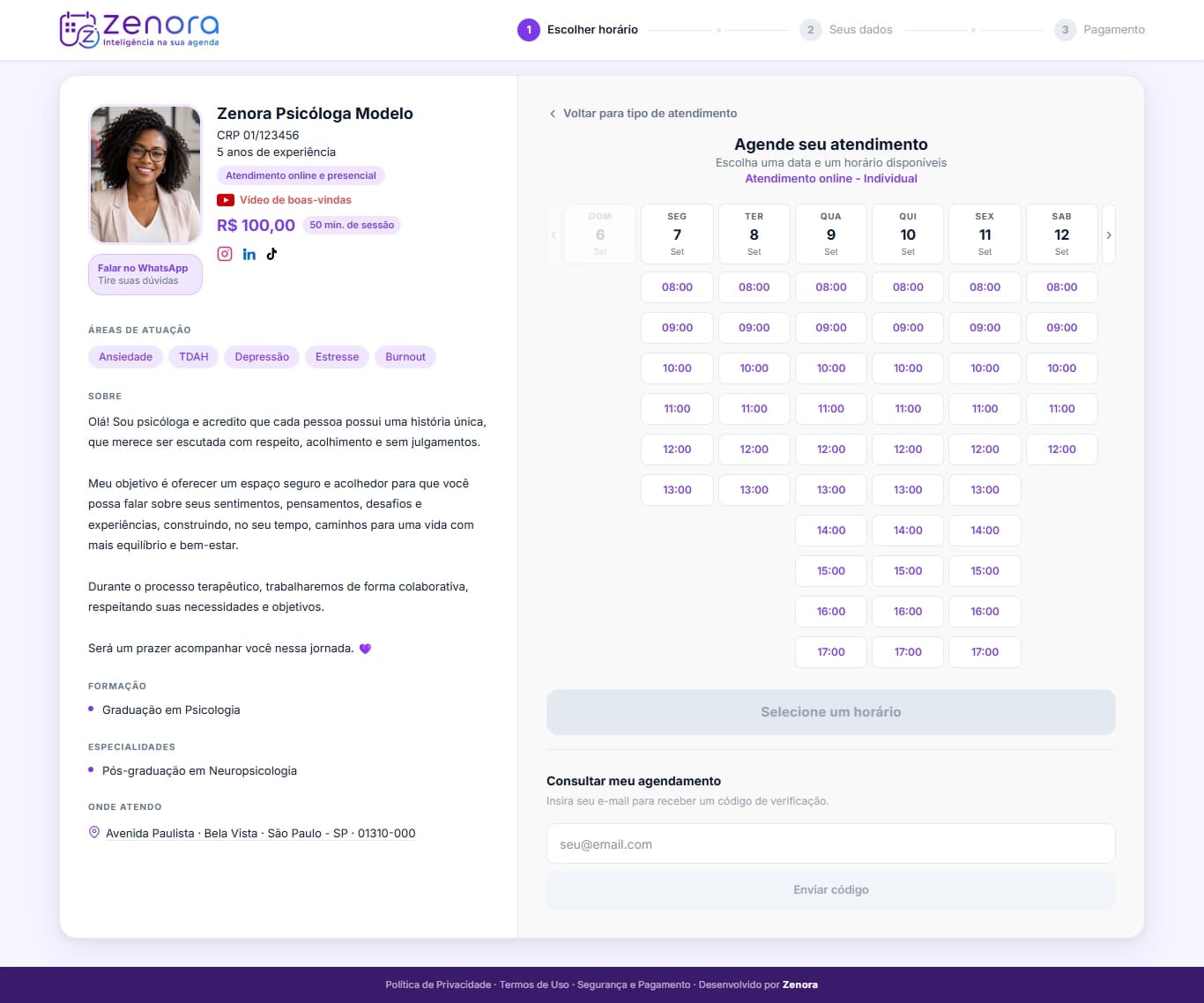Book 12:00 slot on Saturday 12

(1062, 449)
